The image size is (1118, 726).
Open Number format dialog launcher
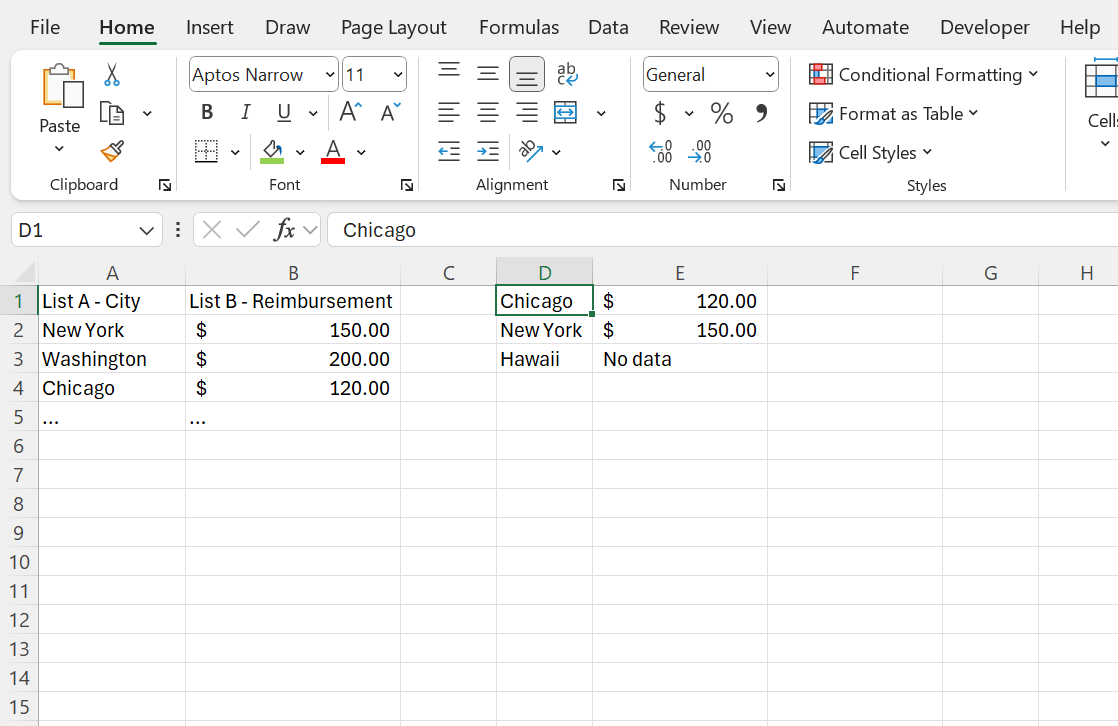point(779,185)
